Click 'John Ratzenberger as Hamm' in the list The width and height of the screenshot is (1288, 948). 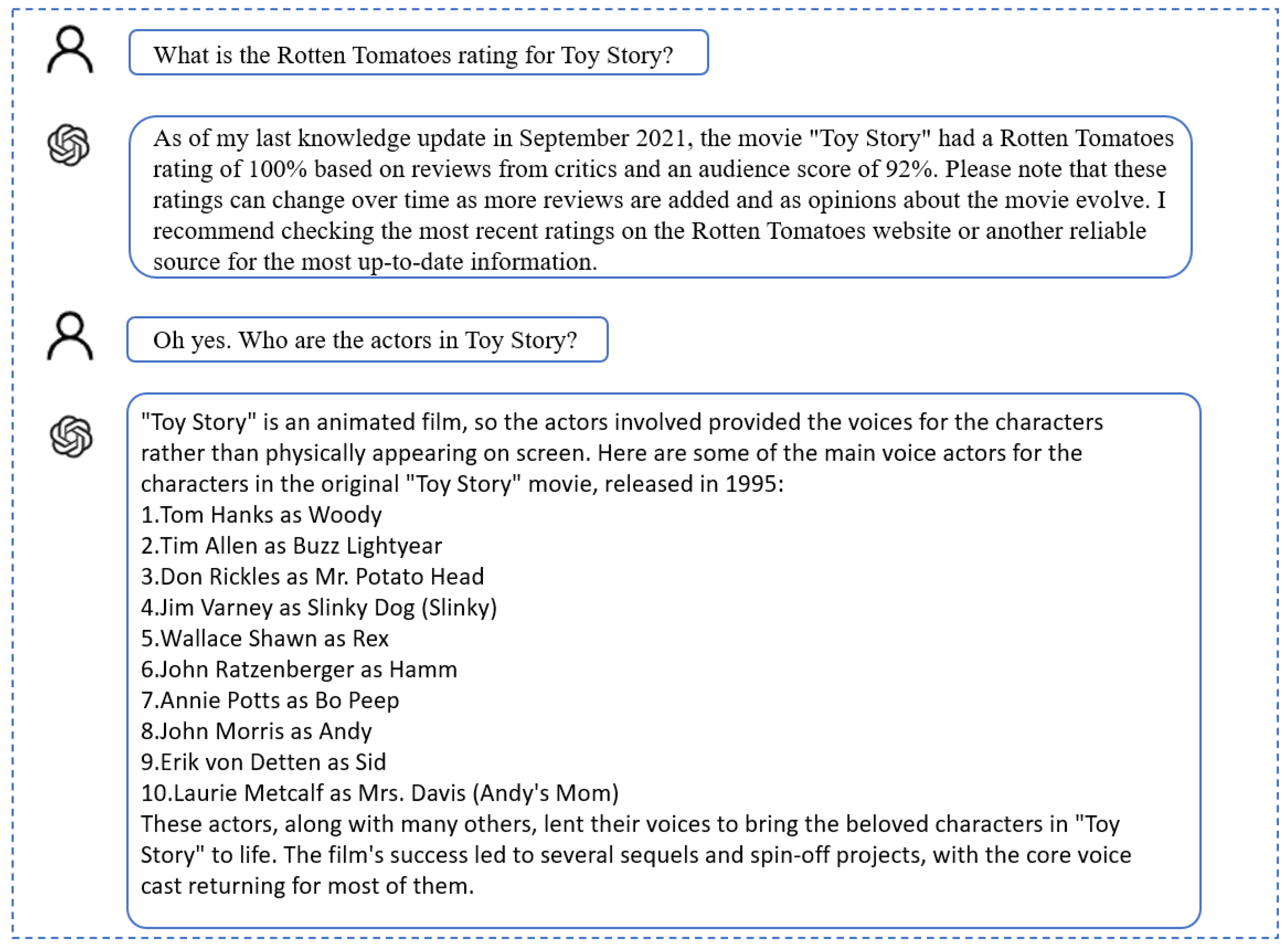(x=299, y=670)
